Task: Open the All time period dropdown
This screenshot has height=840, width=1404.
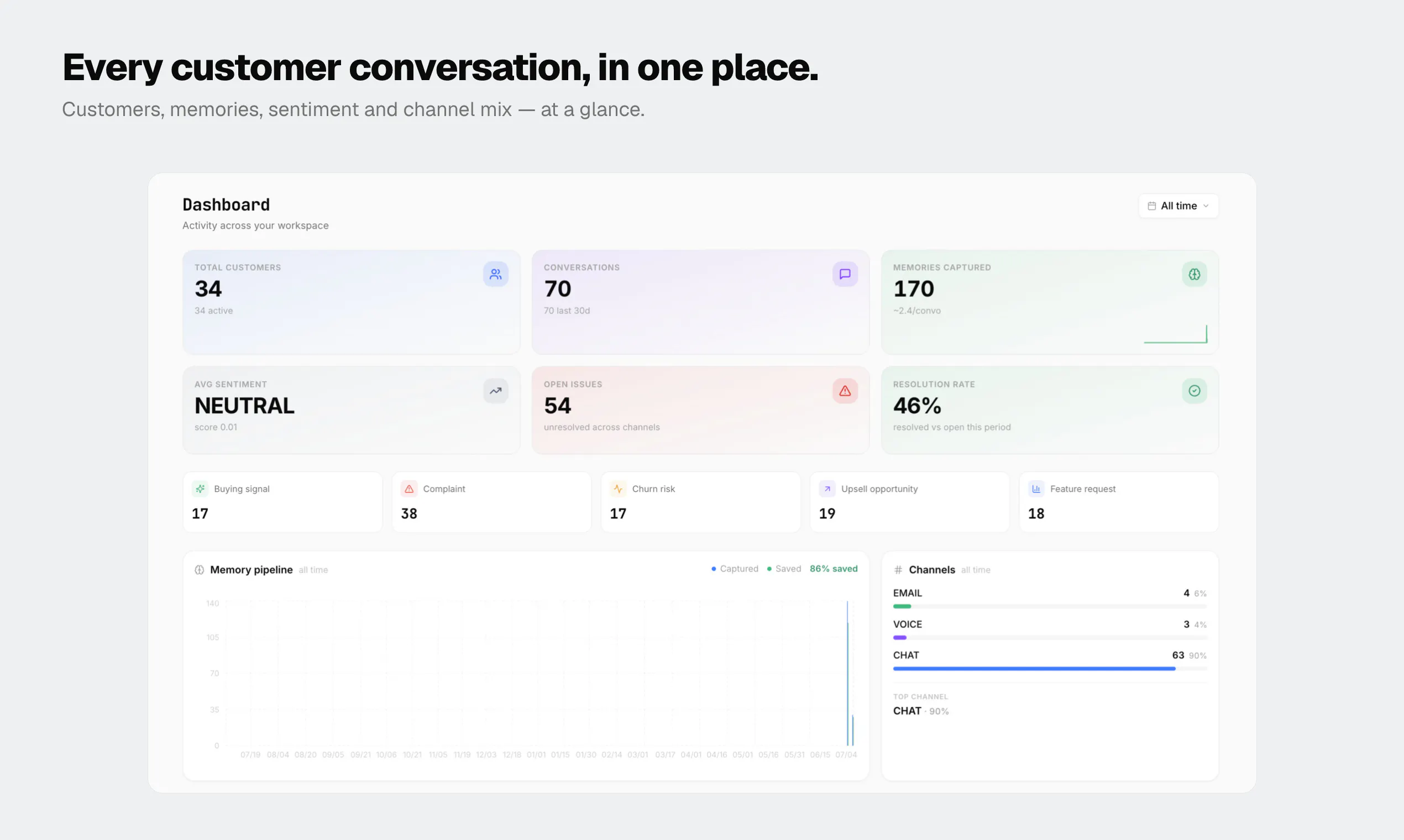Action: 1178,206
